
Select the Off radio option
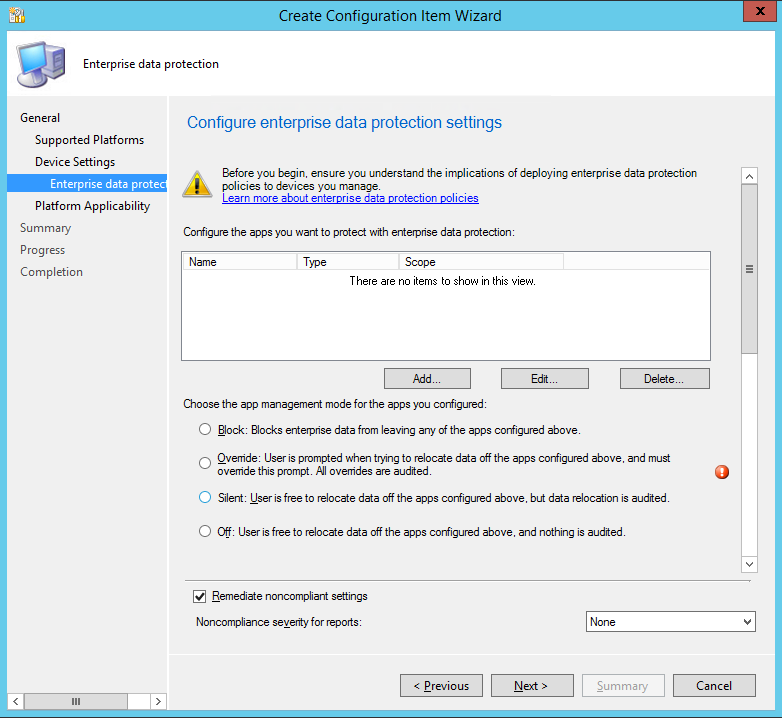click(x=205, y=532)
